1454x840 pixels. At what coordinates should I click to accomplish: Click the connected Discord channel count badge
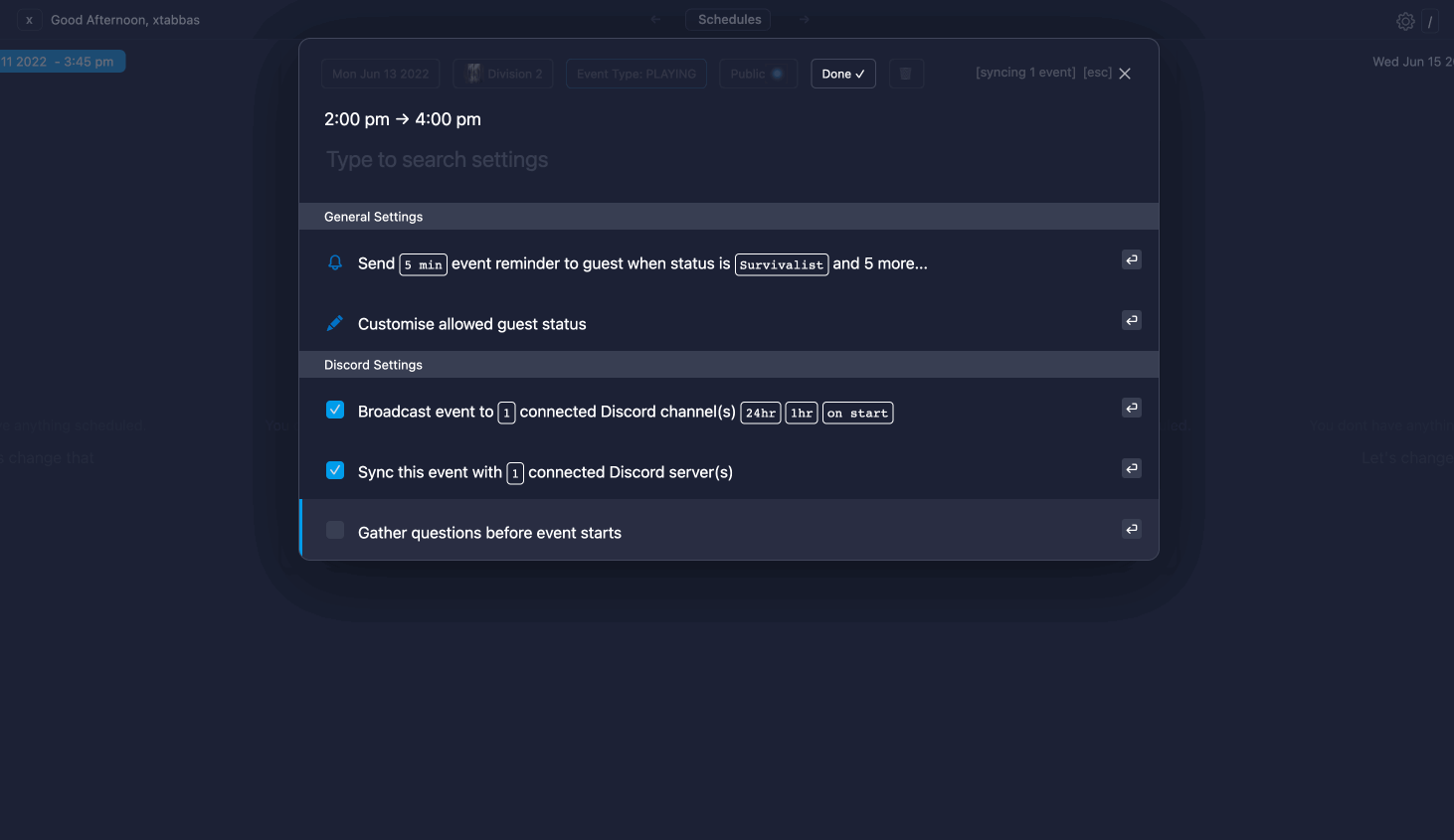click(506, 413)
